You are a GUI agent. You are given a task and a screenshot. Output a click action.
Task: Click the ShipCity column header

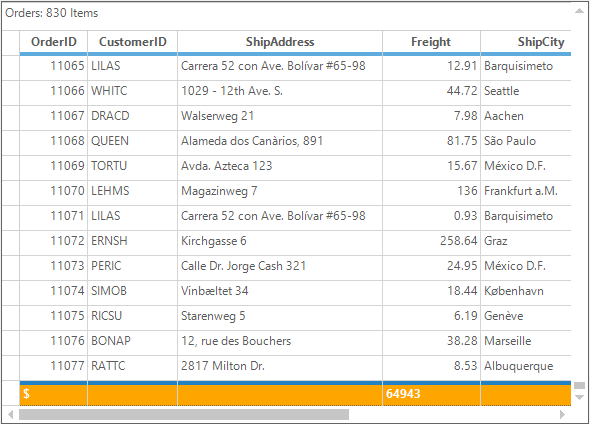click(x=526, y=42)
